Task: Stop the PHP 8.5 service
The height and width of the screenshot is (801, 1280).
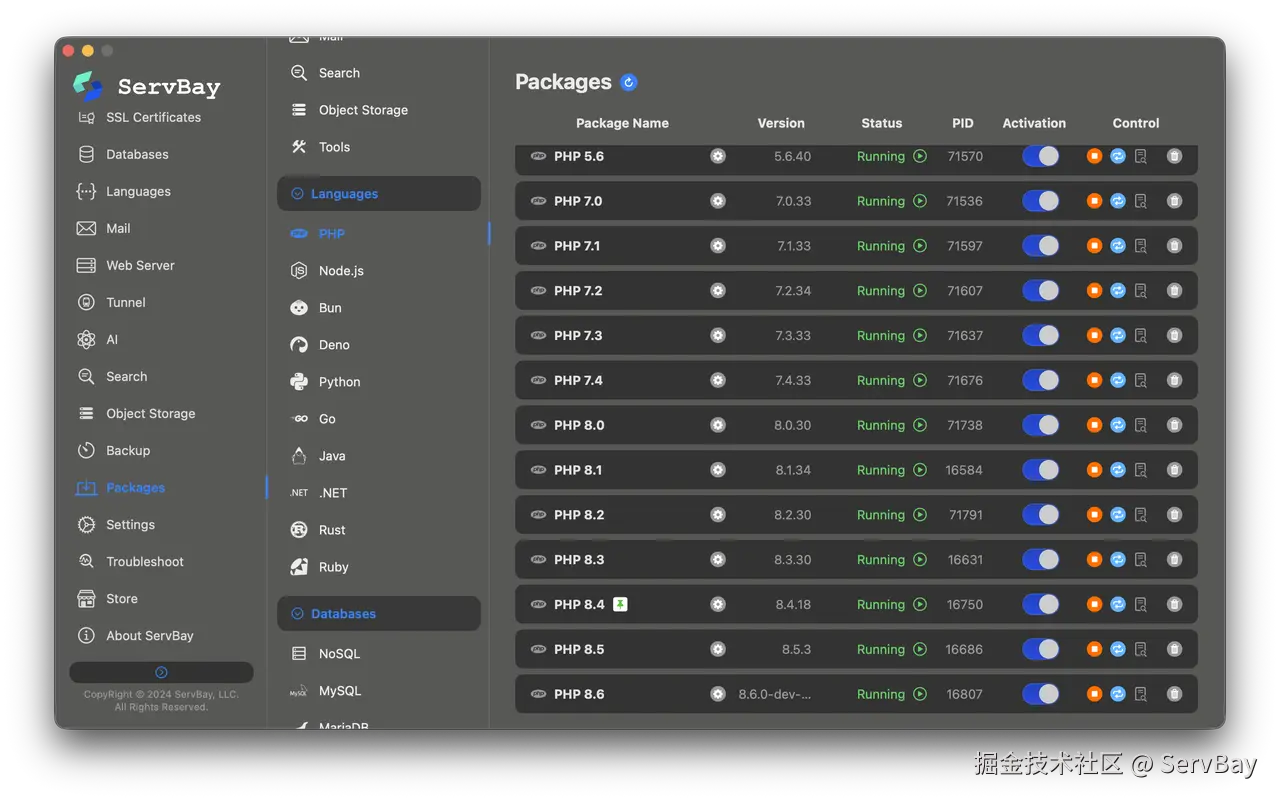Action: point(1094,649)
